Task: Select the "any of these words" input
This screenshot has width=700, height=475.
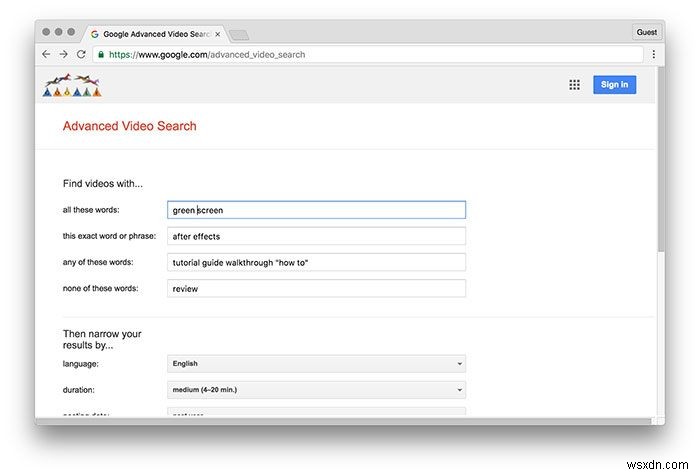Action: [316, 262]
